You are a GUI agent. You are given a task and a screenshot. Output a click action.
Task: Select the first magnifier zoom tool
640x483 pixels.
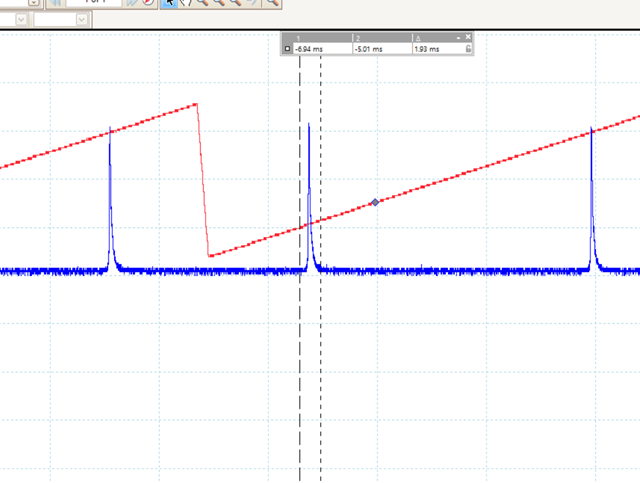202,2
